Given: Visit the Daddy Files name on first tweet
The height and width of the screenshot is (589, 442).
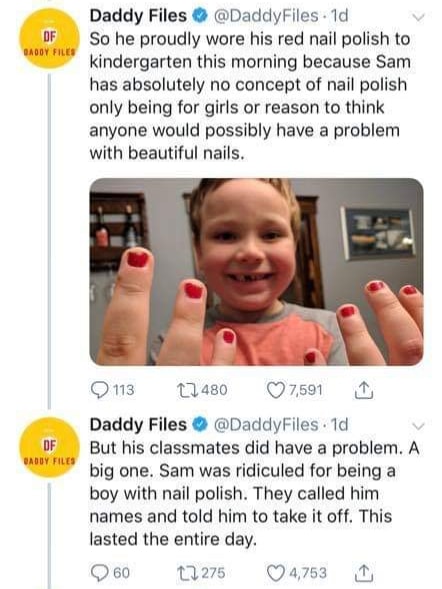Looking at the screenshot, I should coord(138,16).
